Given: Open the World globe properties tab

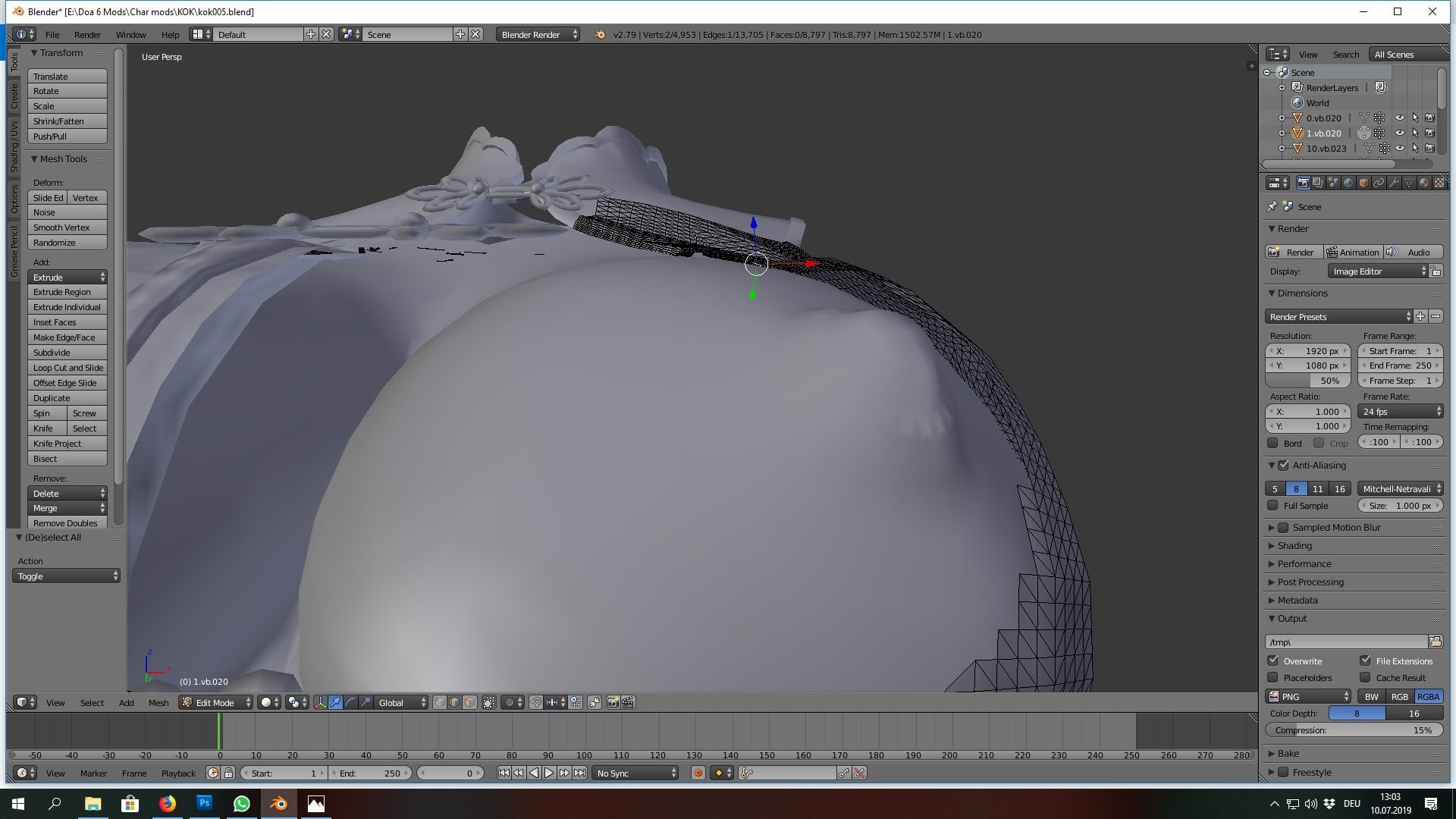Looking at the screenshot, I should click(1348, 183).
